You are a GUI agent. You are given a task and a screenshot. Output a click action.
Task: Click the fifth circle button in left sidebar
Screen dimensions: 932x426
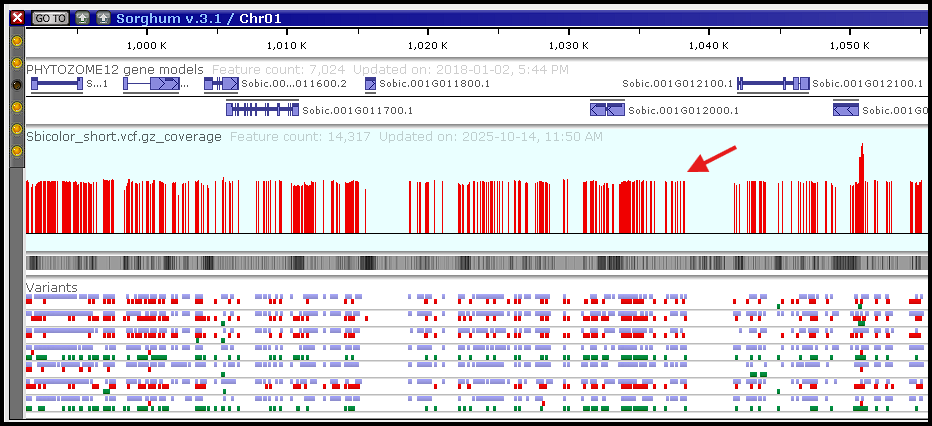click(17, 129)
